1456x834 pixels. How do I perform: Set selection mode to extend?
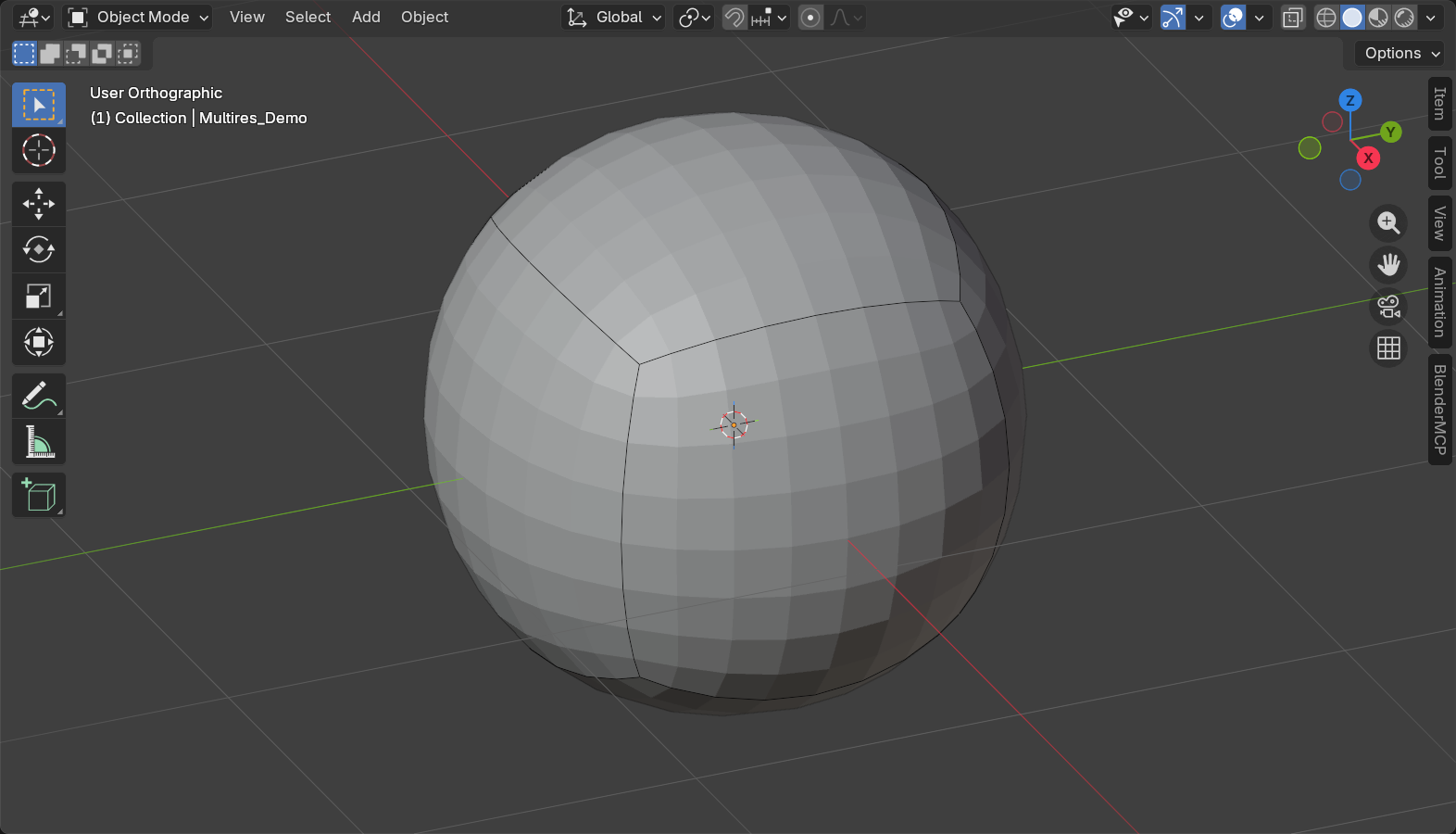[x=50, y=54]
